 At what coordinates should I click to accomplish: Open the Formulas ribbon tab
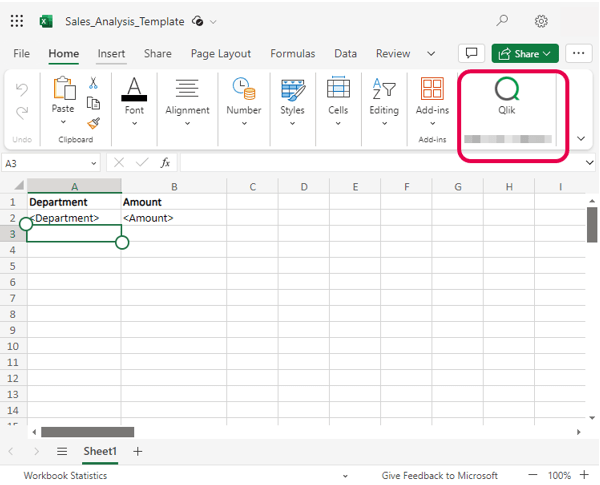pyautogui.click(x=292, y=54)
